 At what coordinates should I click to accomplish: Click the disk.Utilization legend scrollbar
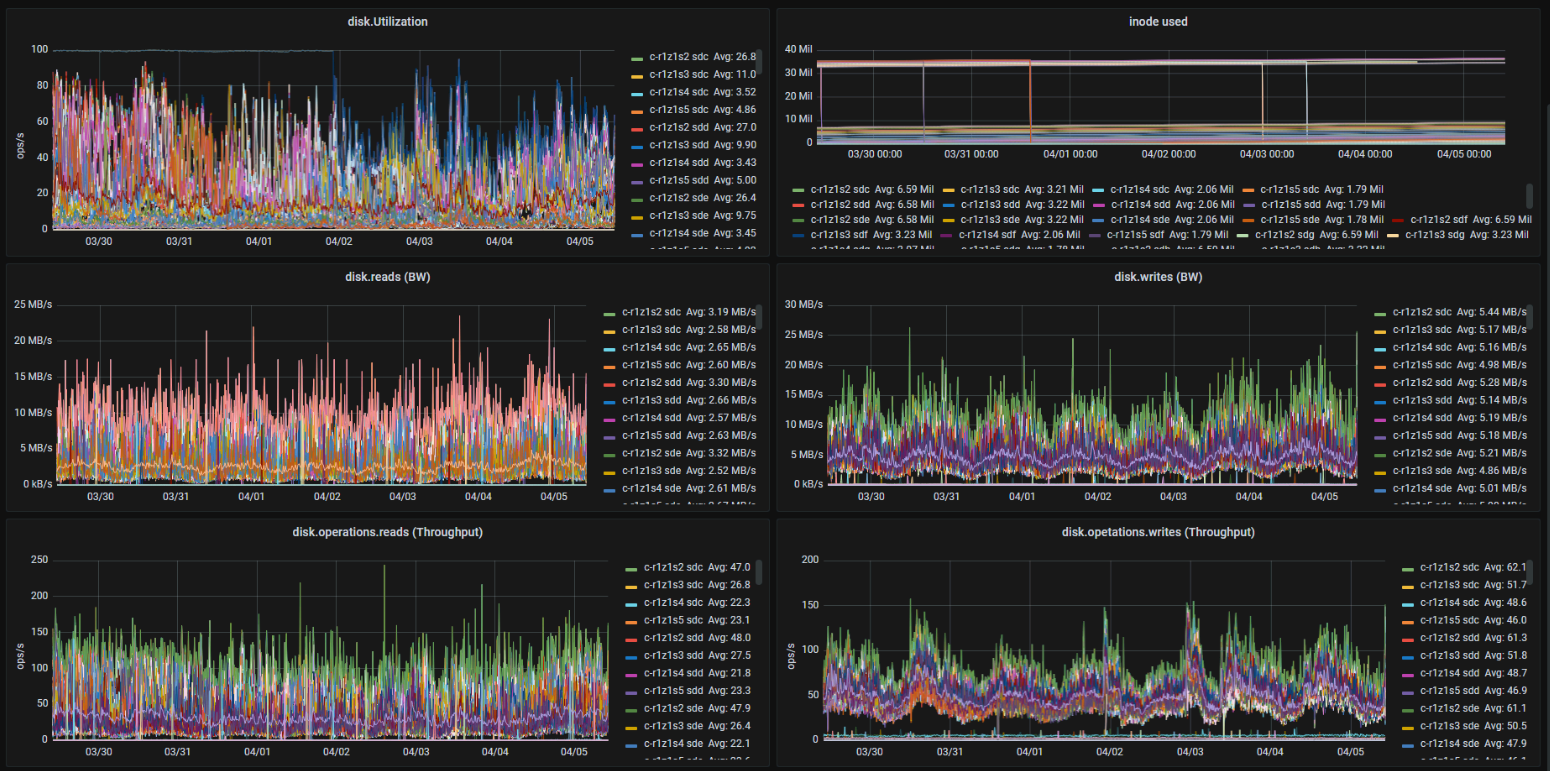click(x=758, y=61)
